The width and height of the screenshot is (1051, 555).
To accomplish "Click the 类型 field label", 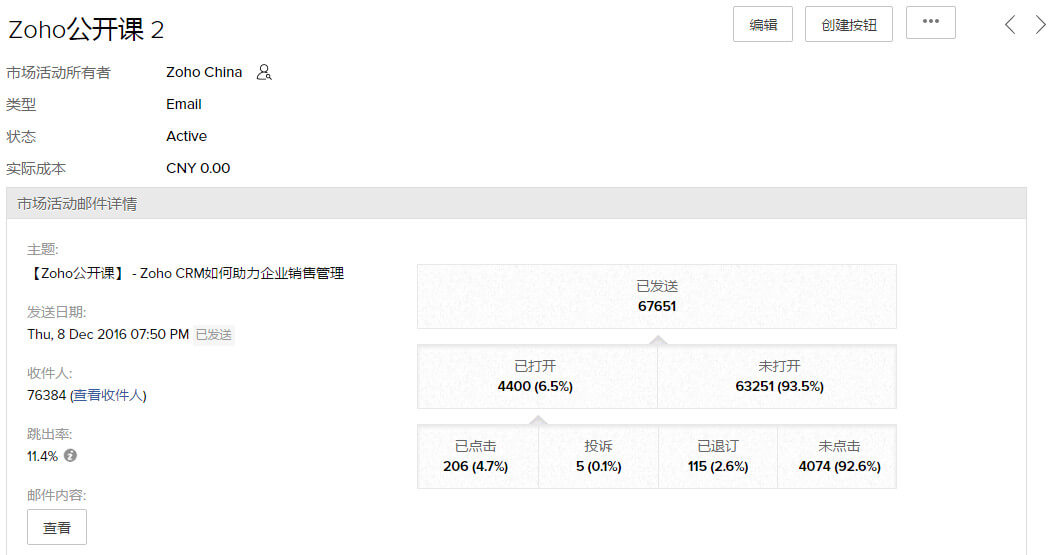I will coord(21,105).
